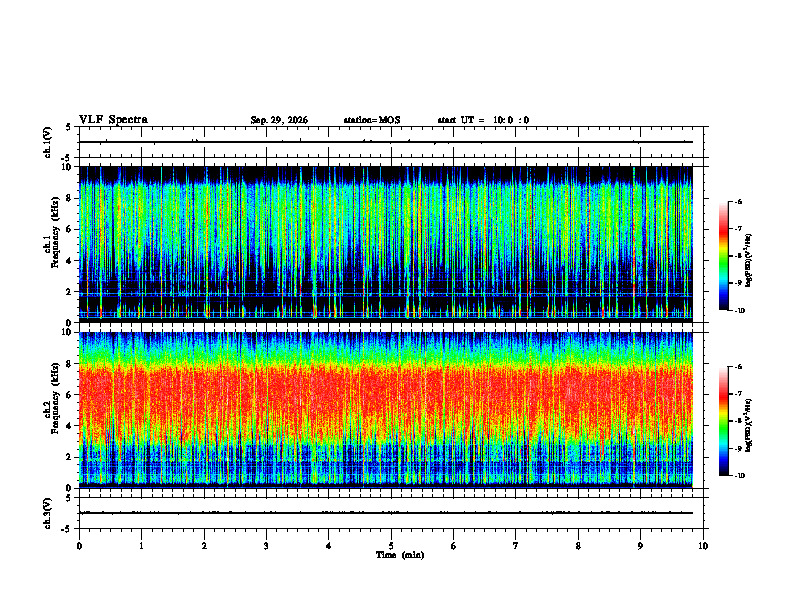Click the 3 minute tick on time axis
The image size is (792, 612).
266,546
